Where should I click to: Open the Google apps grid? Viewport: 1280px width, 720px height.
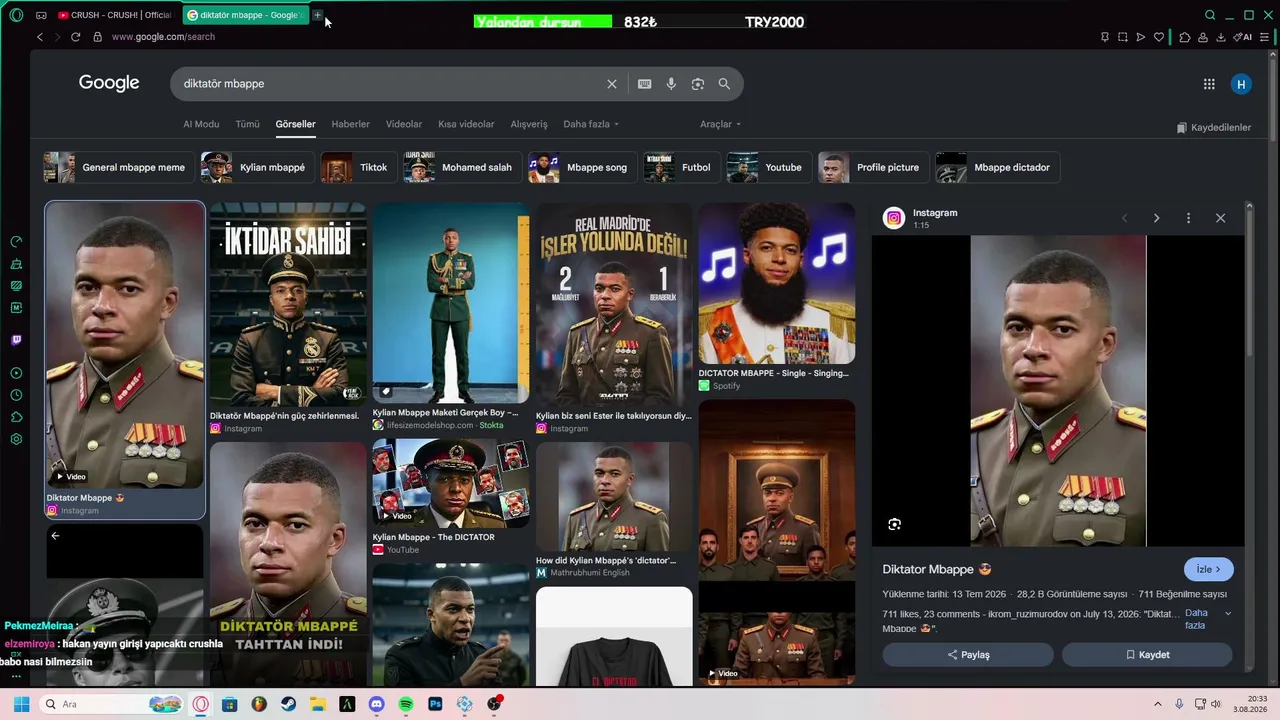click(1209, 84)
